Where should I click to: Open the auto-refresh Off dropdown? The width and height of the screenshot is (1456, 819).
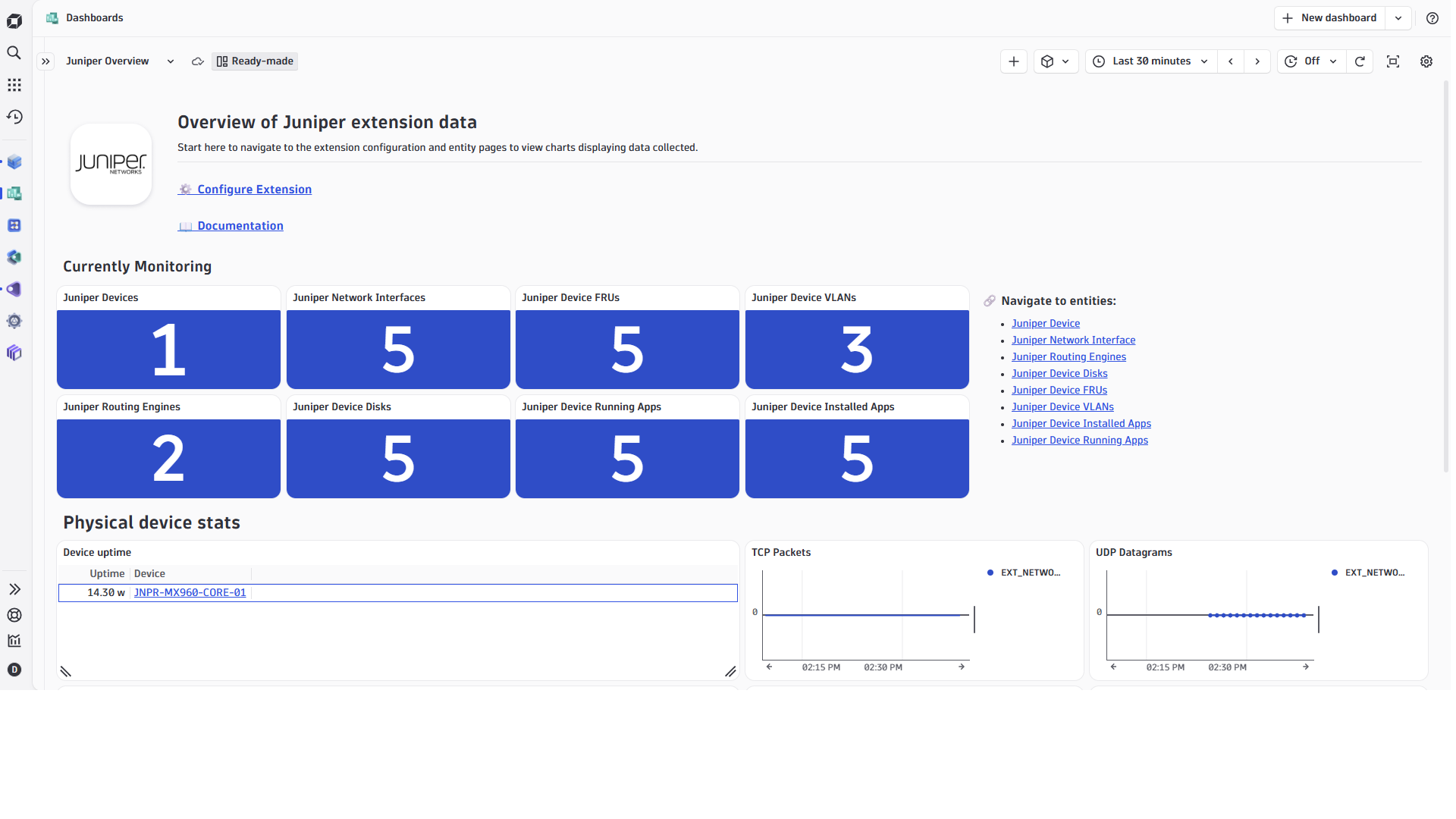pos(1312,61)
